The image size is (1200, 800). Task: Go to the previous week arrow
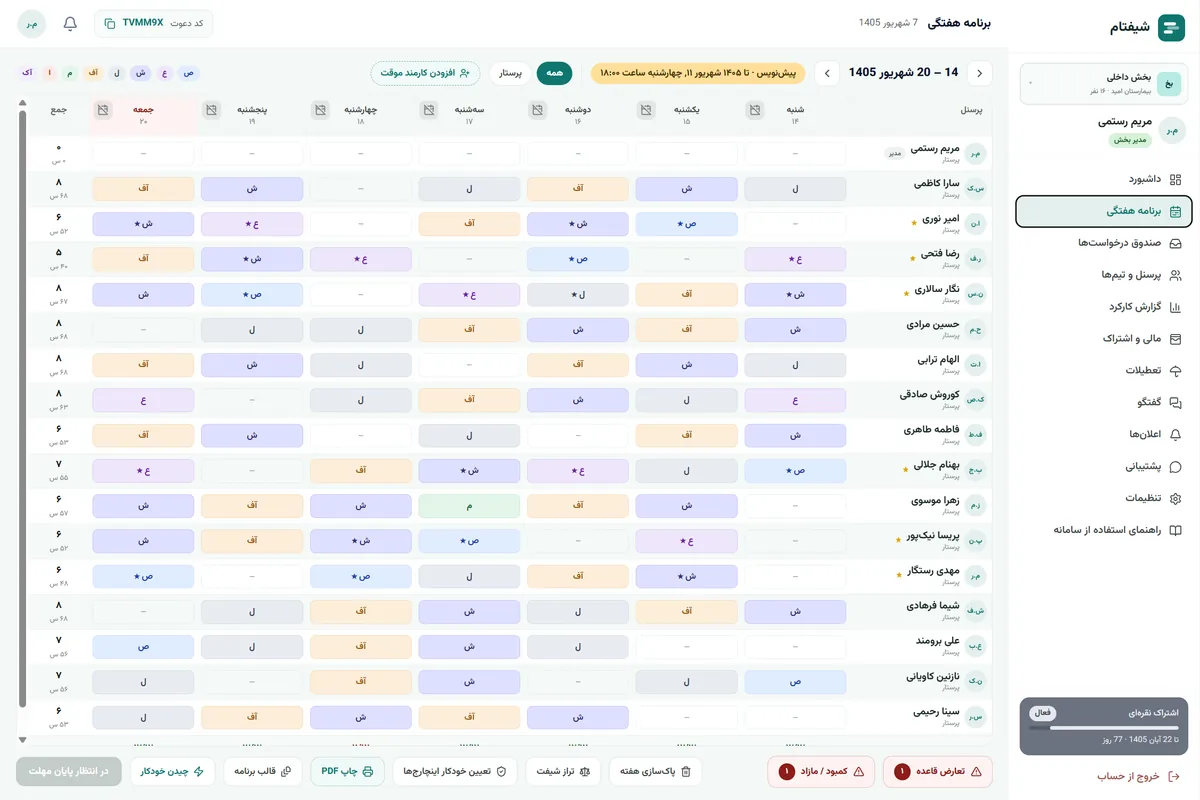pos(981,73)
